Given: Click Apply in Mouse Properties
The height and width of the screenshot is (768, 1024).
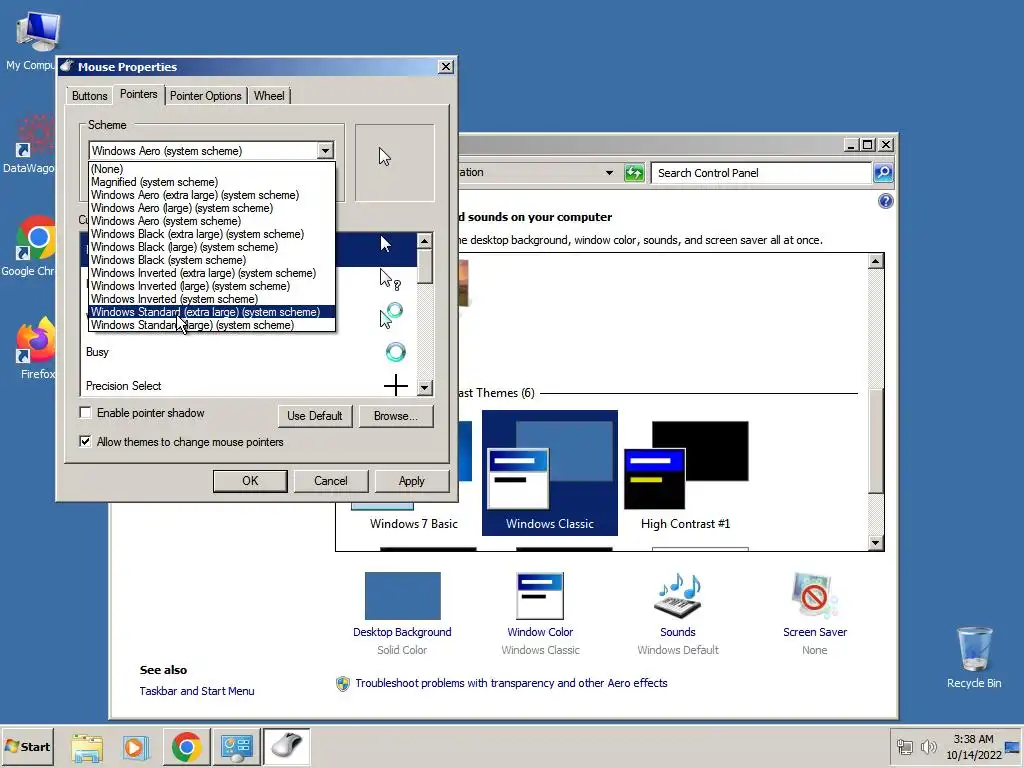Looking at the screenshot, I should click(411, 481).
